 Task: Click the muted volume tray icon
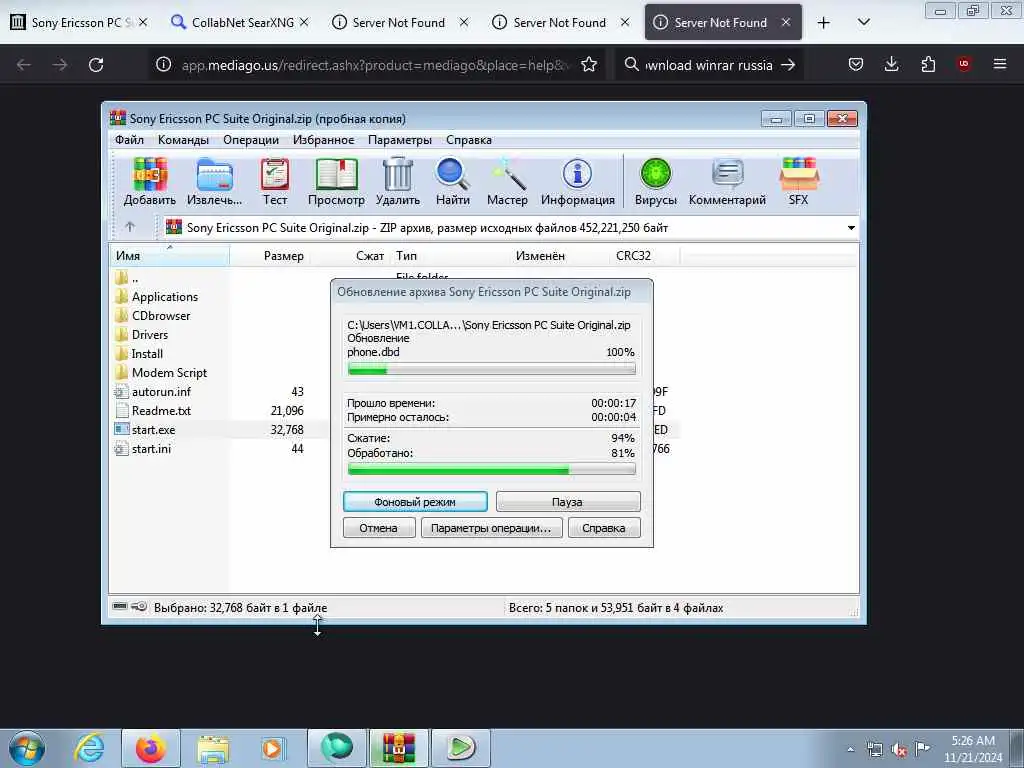coord(899,750)
